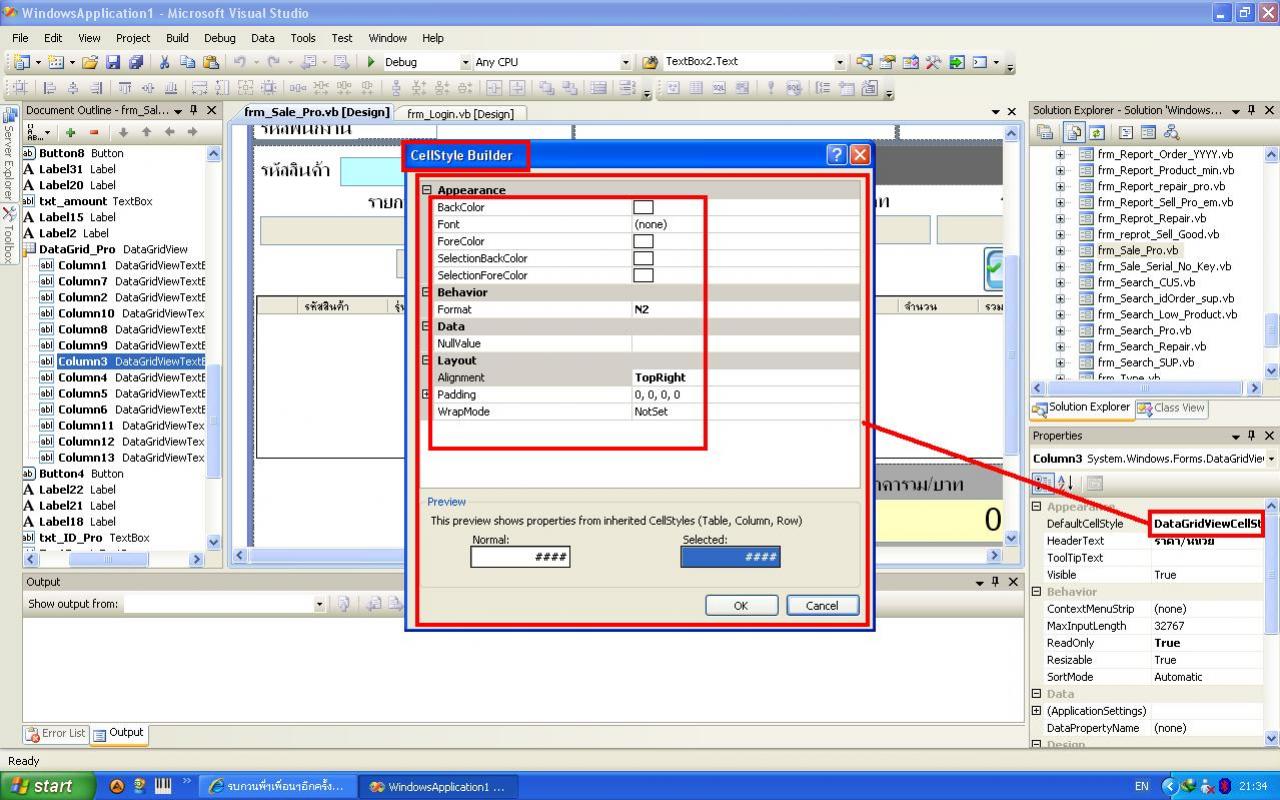
Task: Toggle Show All Files in Solution Explorer
Action: point(1074,132)
